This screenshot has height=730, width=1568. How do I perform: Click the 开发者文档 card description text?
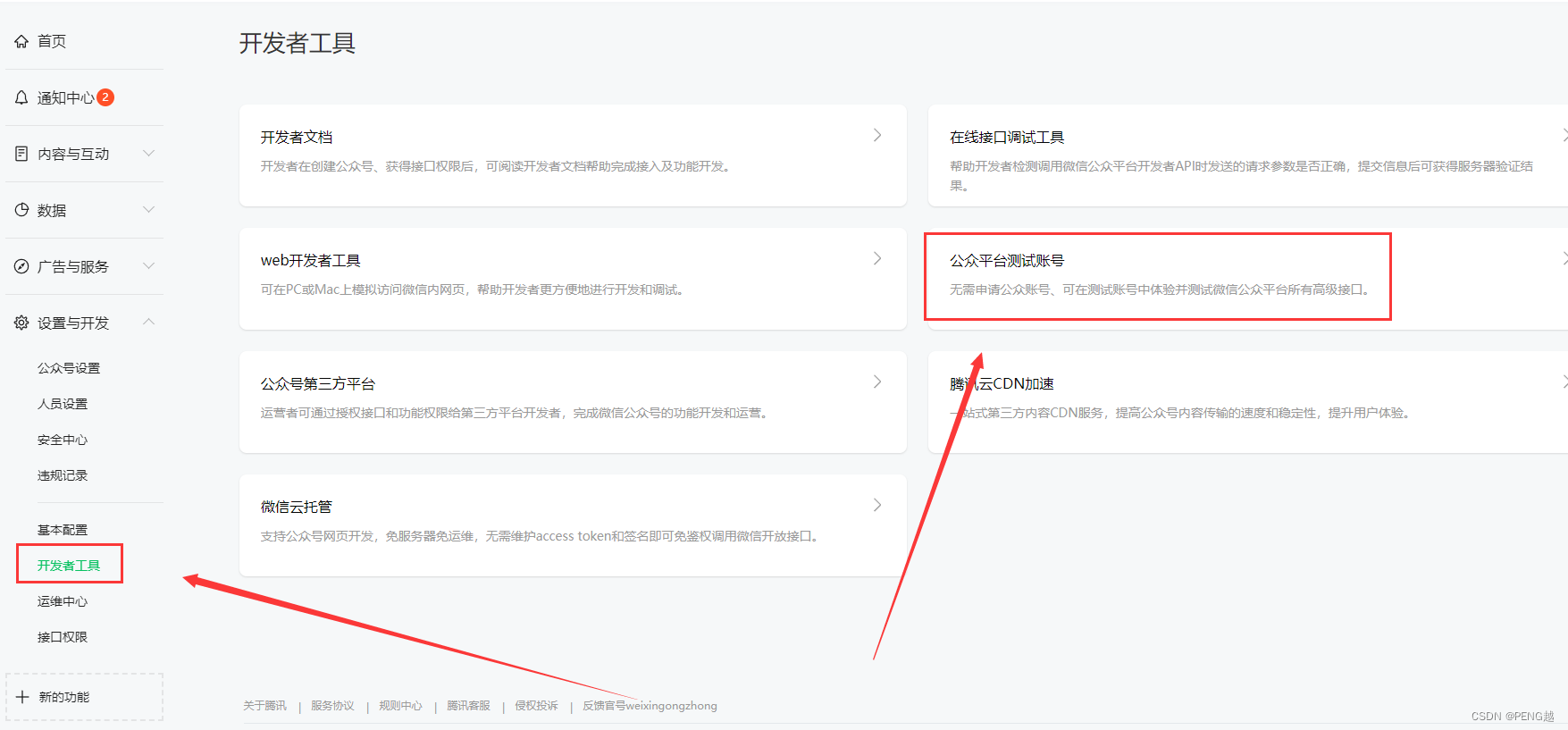tap(498, 166)
